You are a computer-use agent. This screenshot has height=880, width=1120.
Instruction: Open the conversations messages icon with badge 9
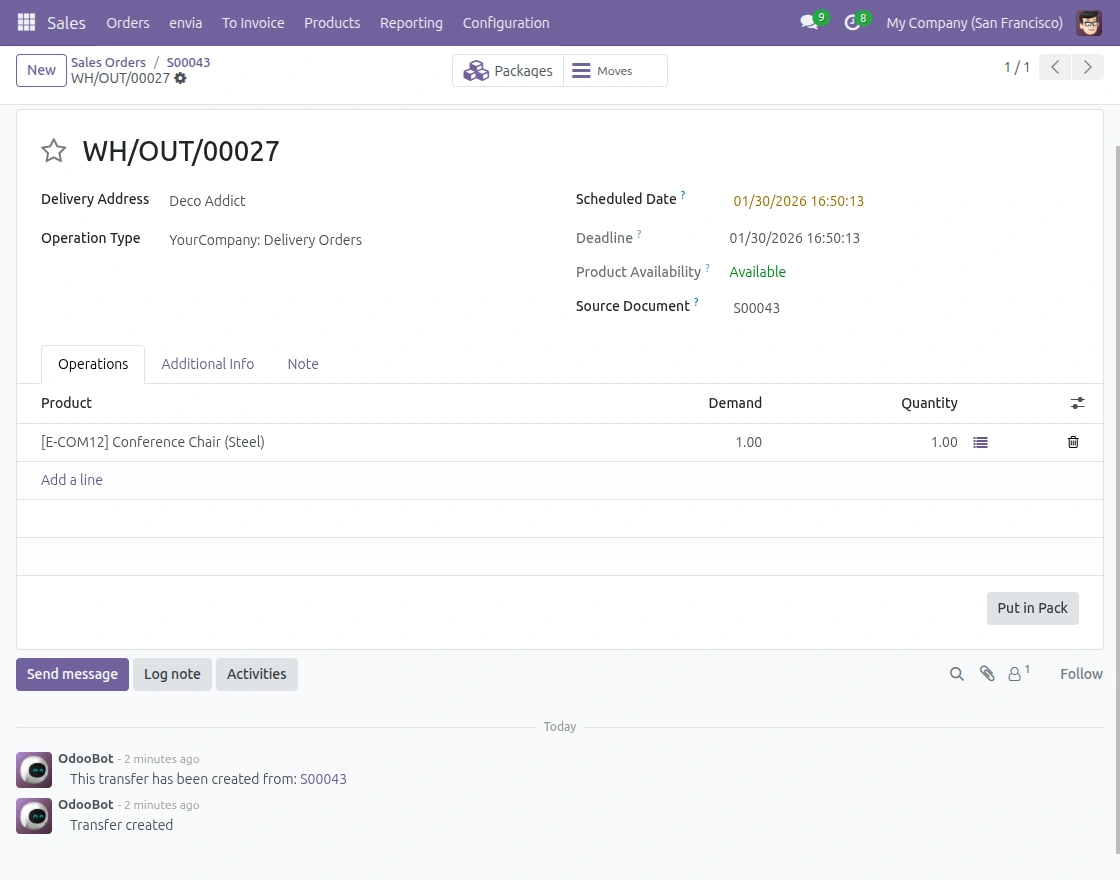click(x=809, y=23)
